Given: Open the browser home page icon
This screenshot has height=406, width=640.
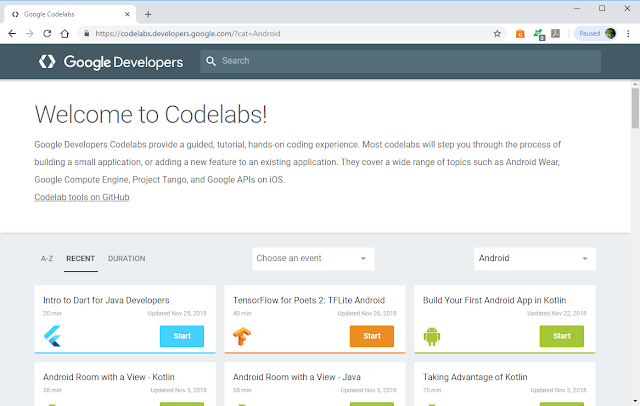Looking at the screenshot, I should click(x=64, y=34).
